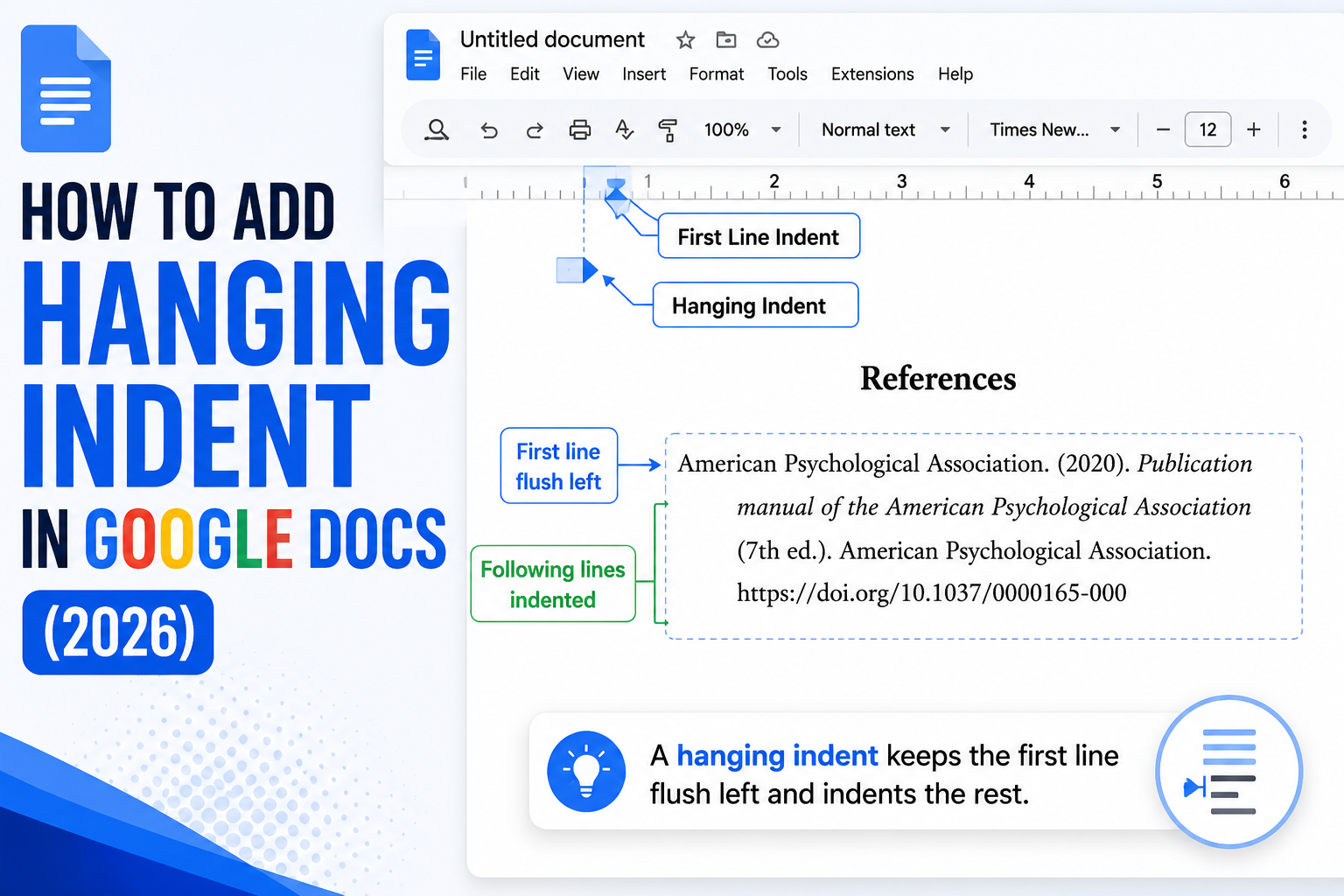The image size is (1344, 896).
Task: Open the File menu
Action: [x=473, y=74]
